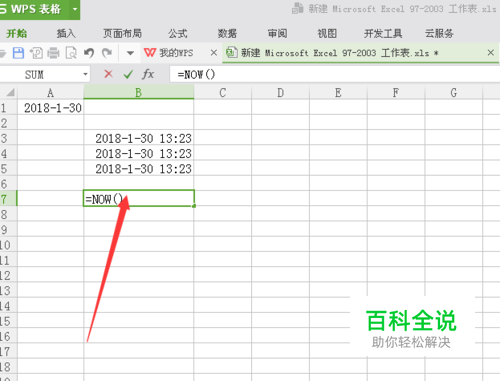Click cell A1 containing 2018-1-30
The width and height of the screenshot is (500, 381).
click(50, 108)
